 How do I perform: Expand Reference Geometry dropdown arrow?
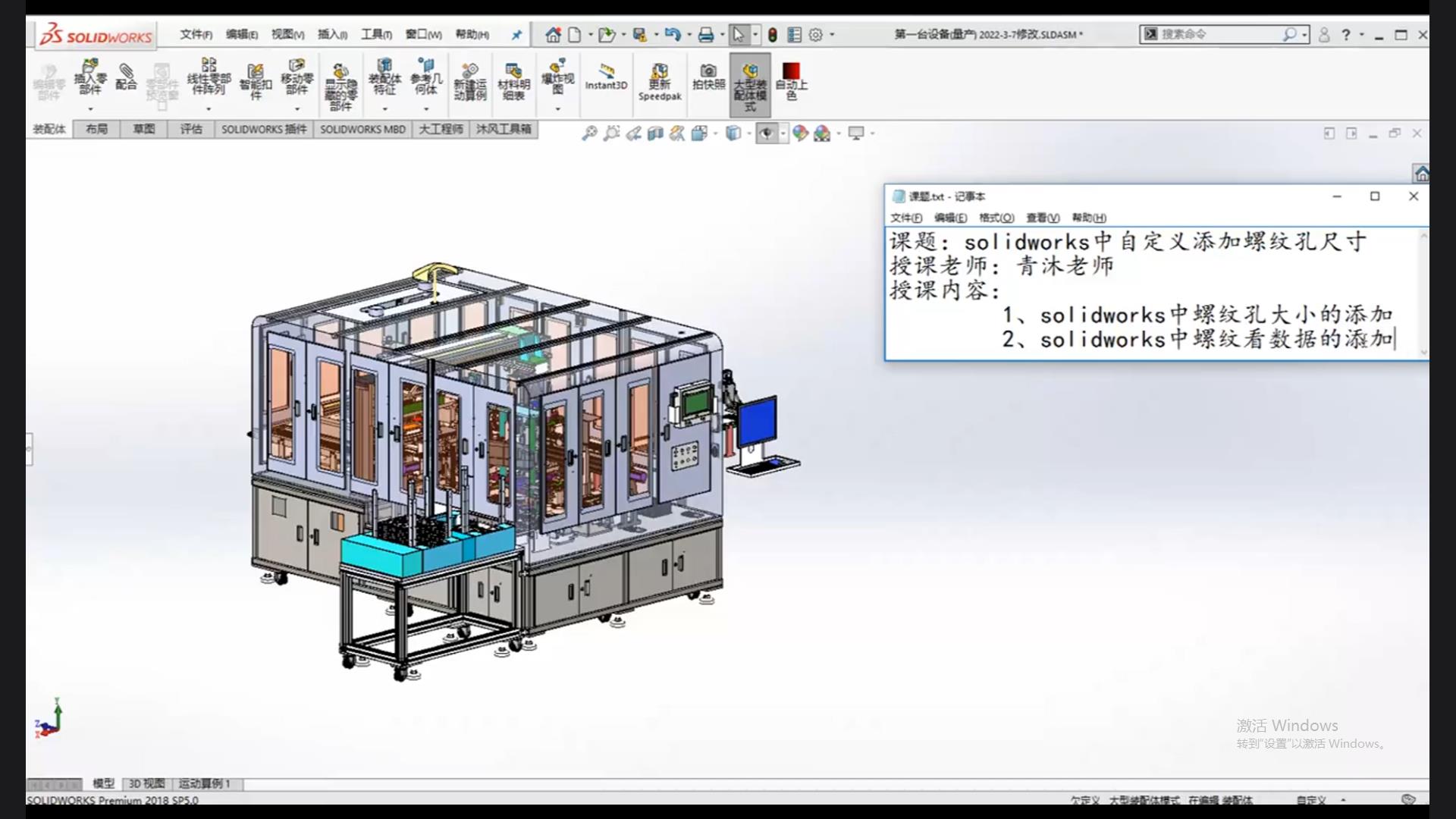coord(426,109)
